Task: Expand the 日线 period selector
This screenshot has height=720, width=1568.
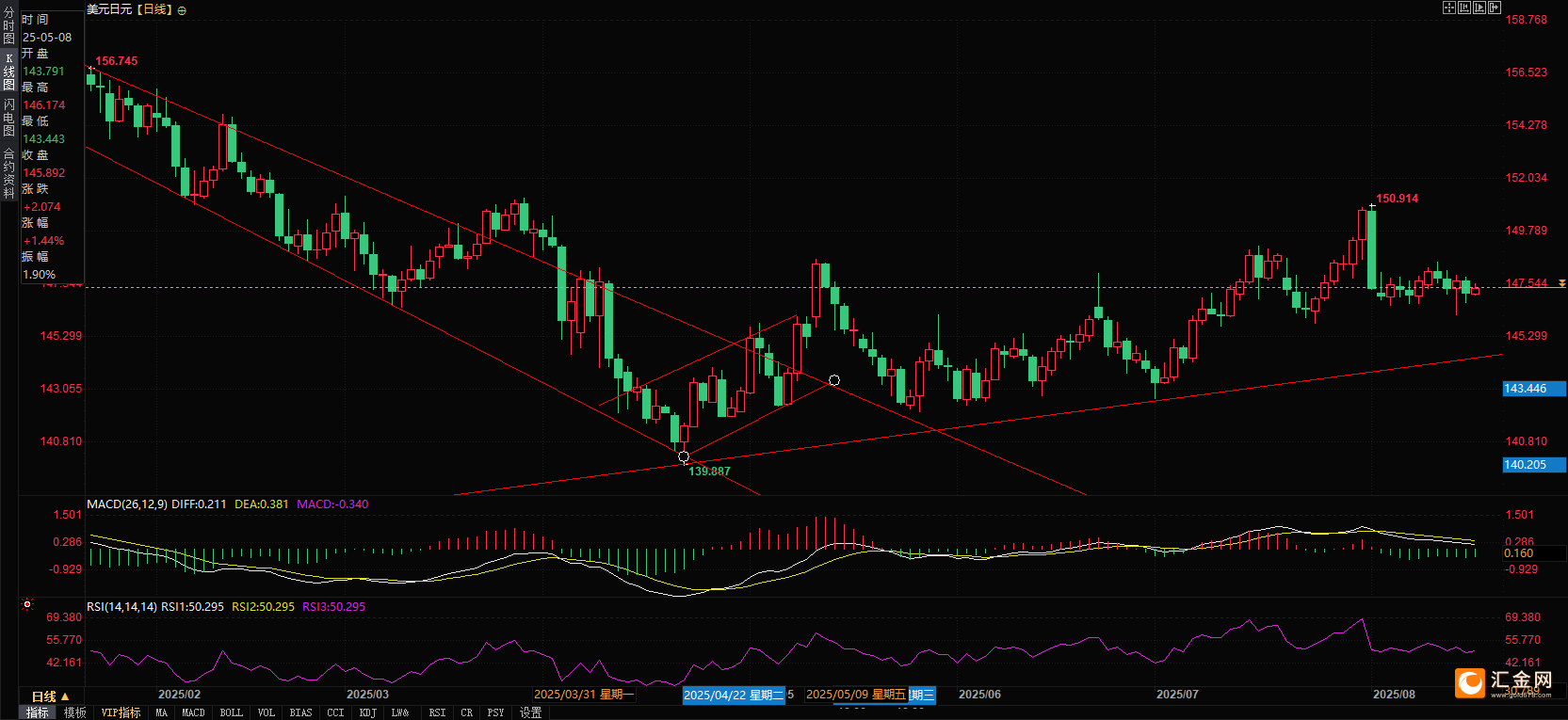Action: pyautogui.click(x=50, y=696)
